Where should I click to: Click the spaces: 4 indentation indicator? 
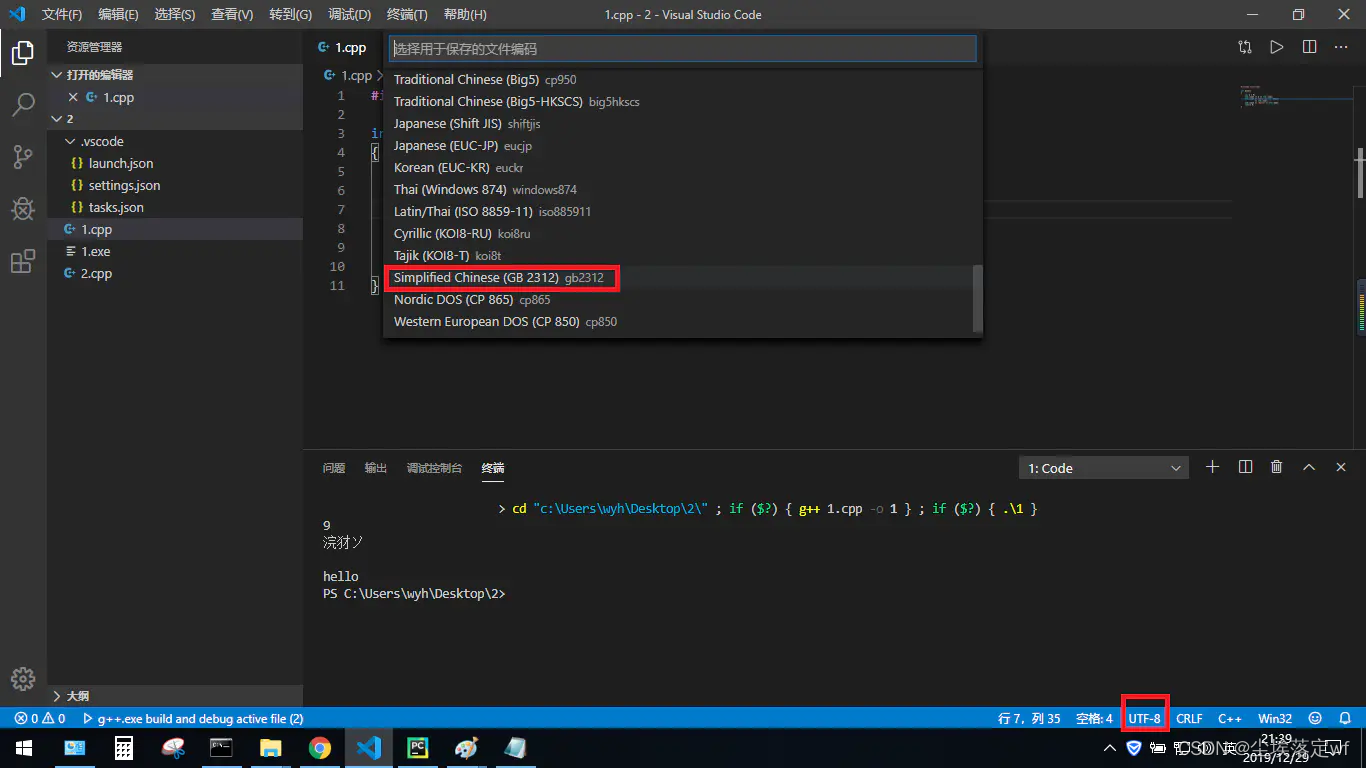(x=1094, y=718)
